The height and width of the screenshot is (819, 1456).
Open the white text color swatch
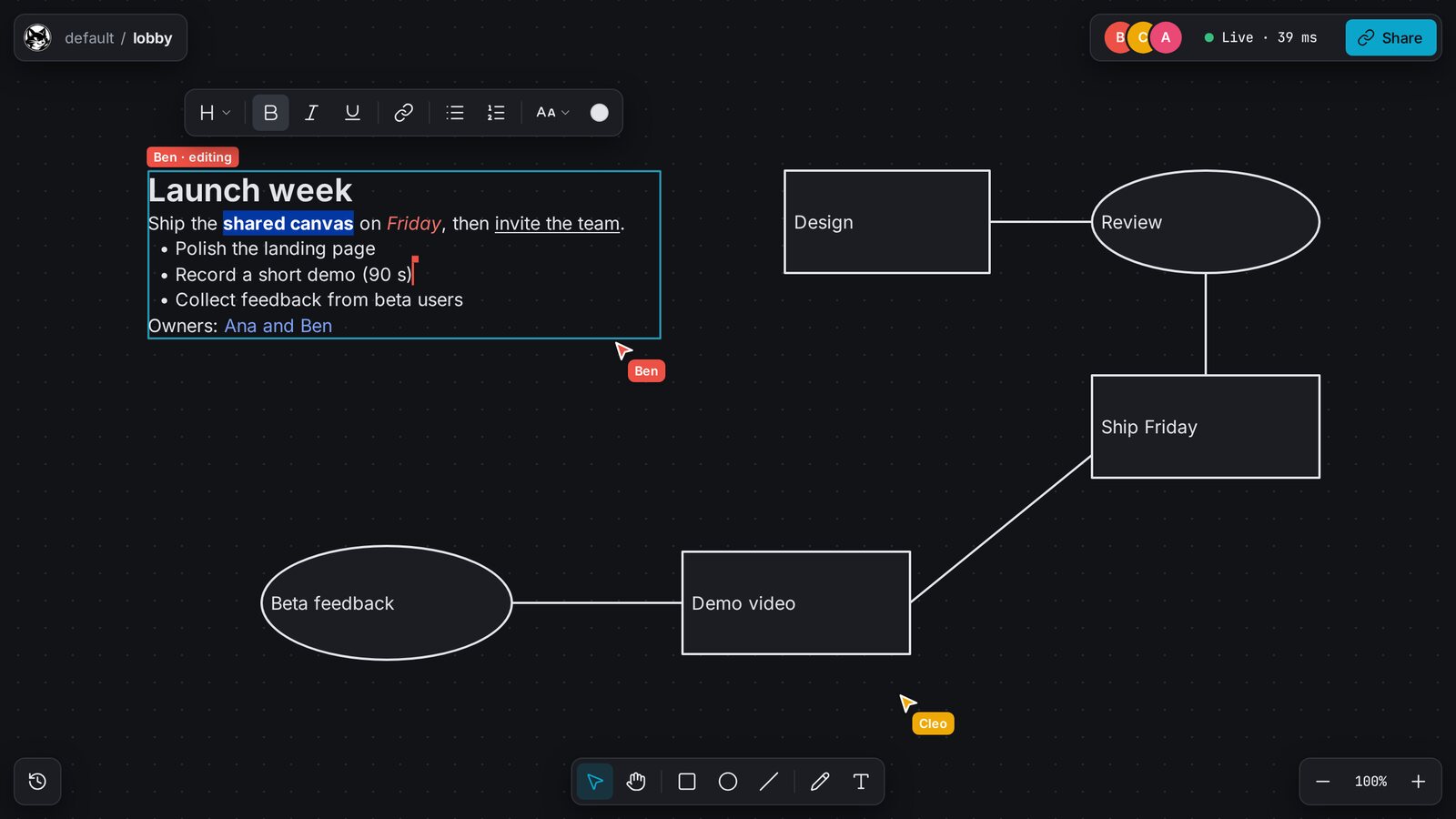pyautogui.click(x=599, y=113)
